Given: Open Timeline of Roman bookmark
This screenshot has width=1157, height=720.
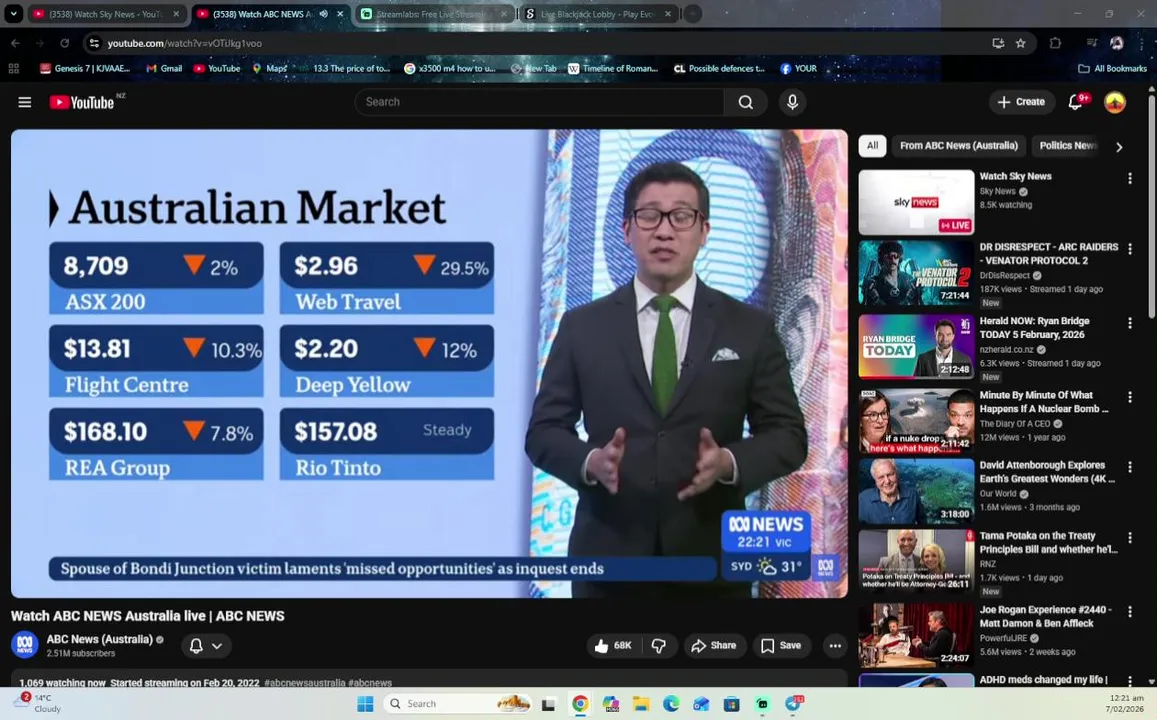Looking at the screenshot, I should (612, 69).
